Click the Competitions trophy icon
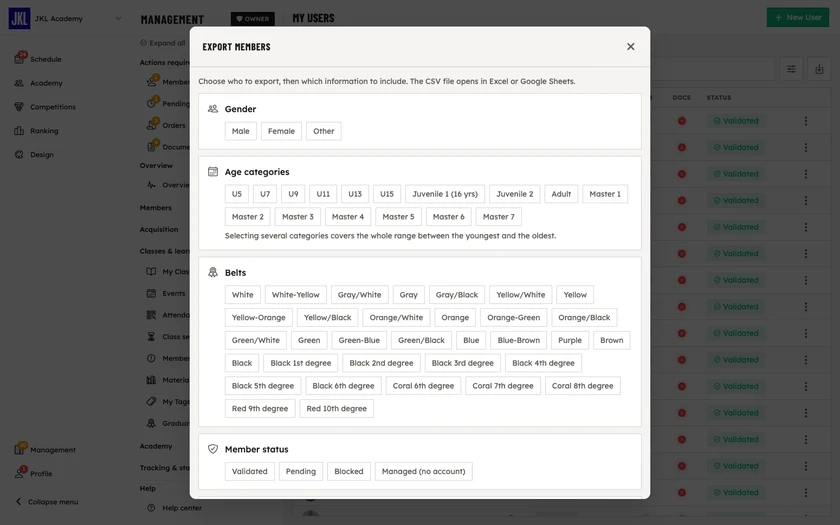This screenshot has width=840, height=525. [19, 107]
